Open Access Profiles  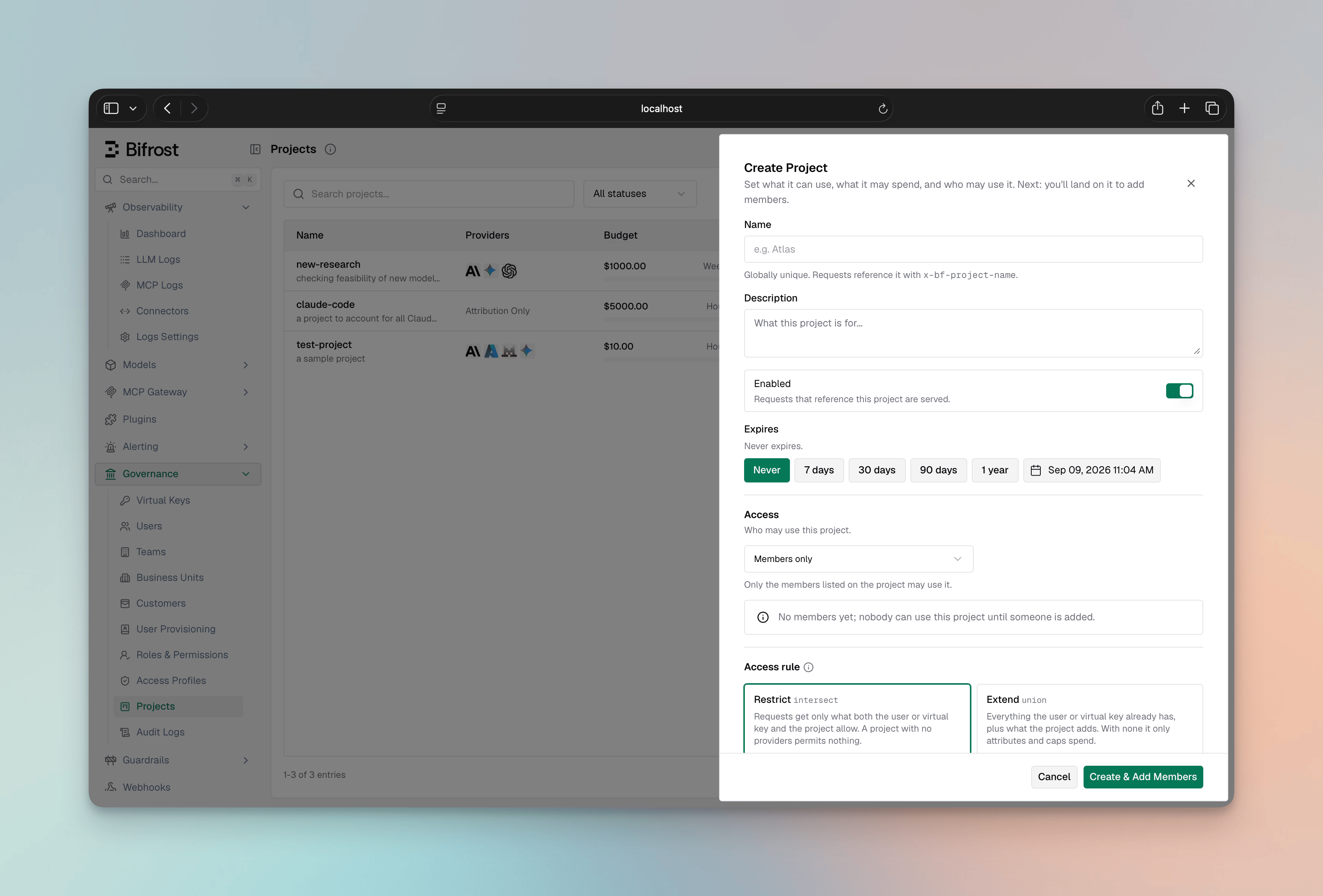171,681
